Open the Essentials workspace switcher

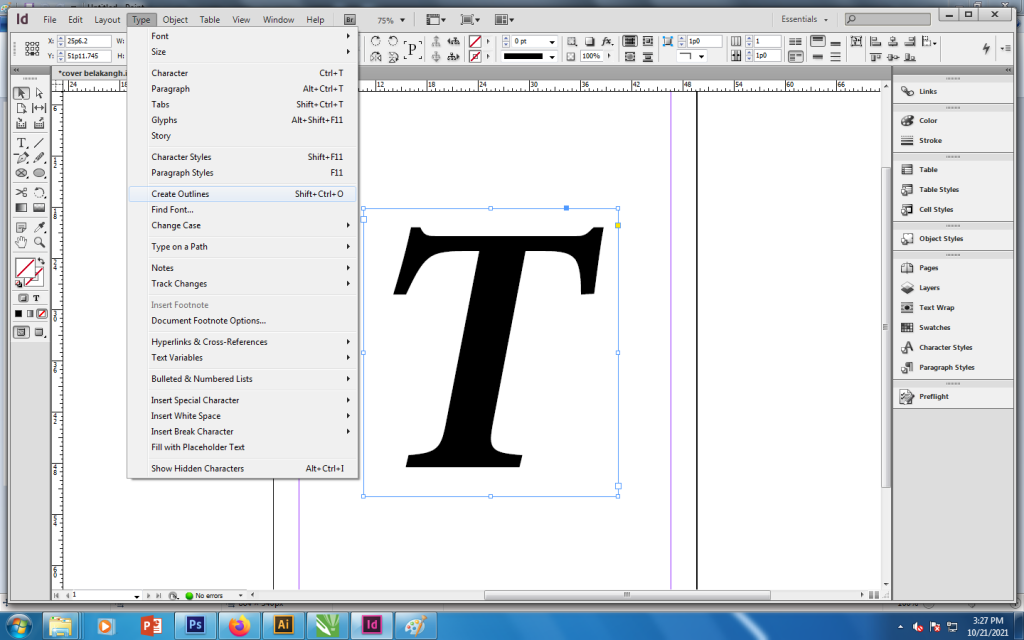click(x=805, y=17)
